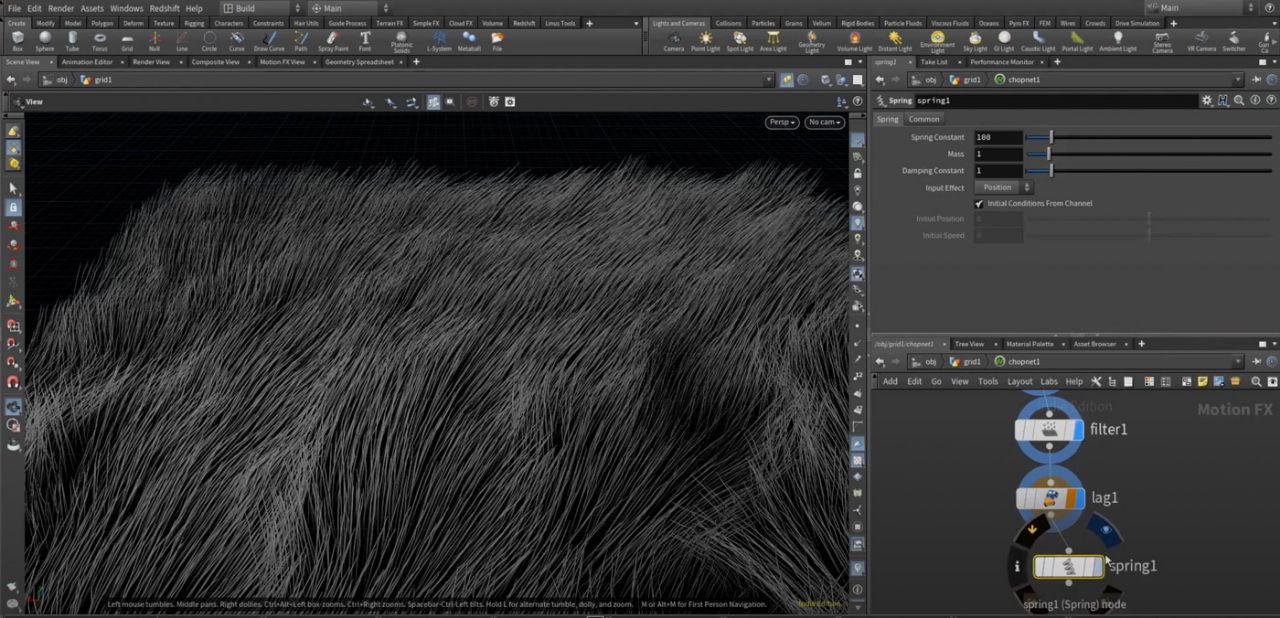1280x618 pixels.
Task: Expand the scene view path dropdown arrow
Action: pyautogui.click(x=769, y=80)
